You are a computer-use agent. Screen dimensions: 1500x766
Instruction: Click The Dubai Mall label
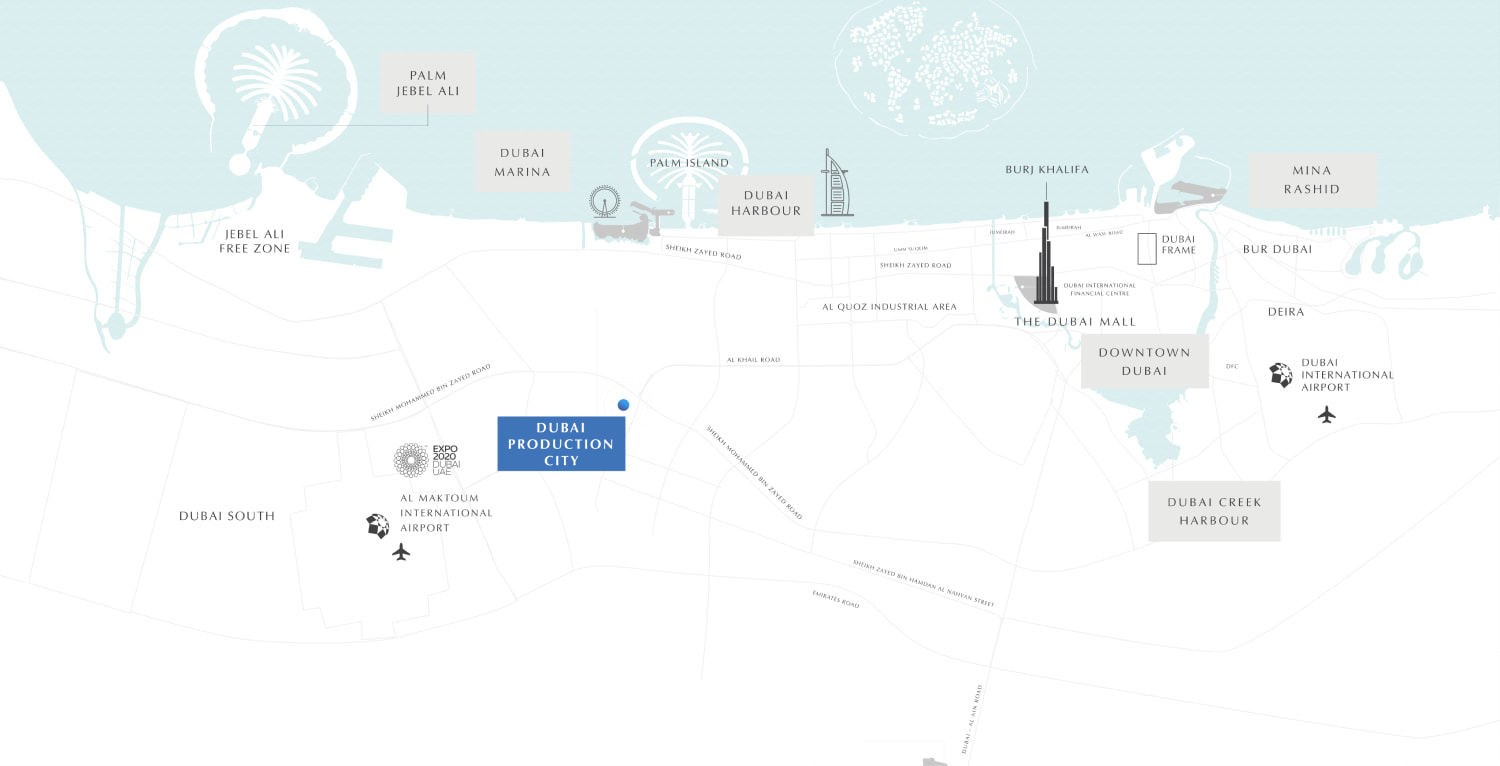tap(1075, 322)
